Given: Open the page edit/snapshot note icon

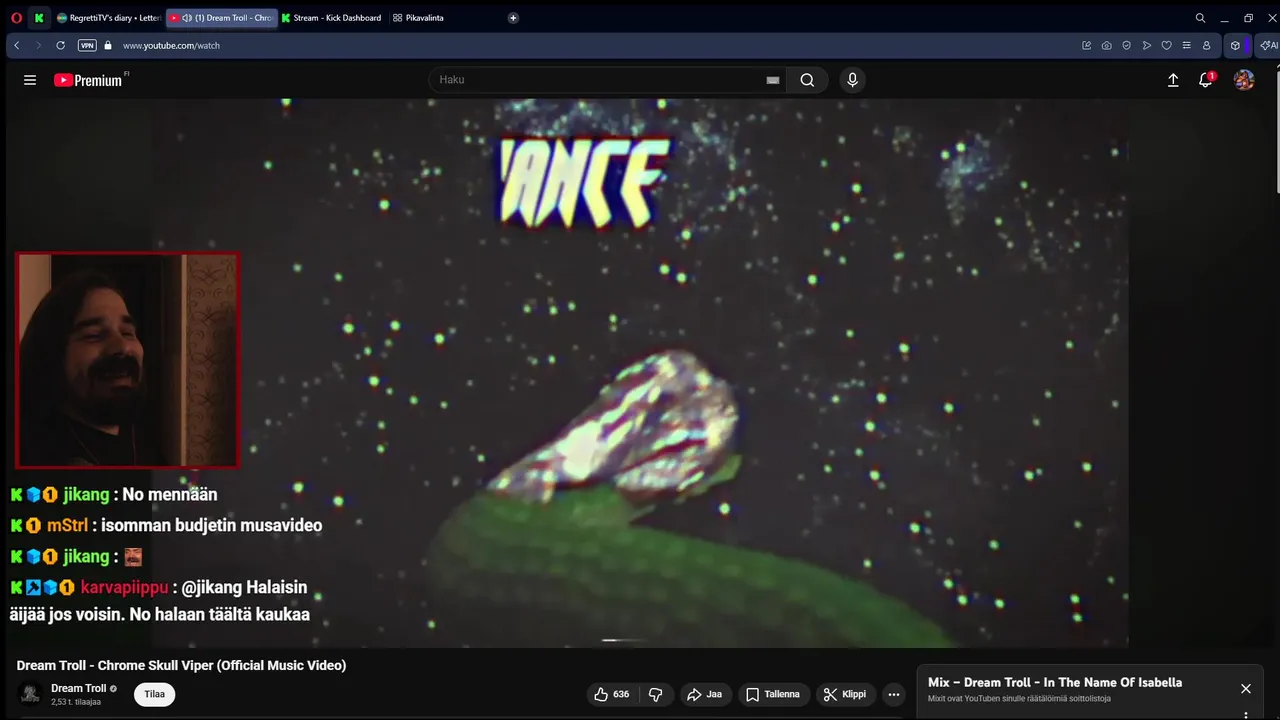Looking at the screenshot, I should (1087, 45).
